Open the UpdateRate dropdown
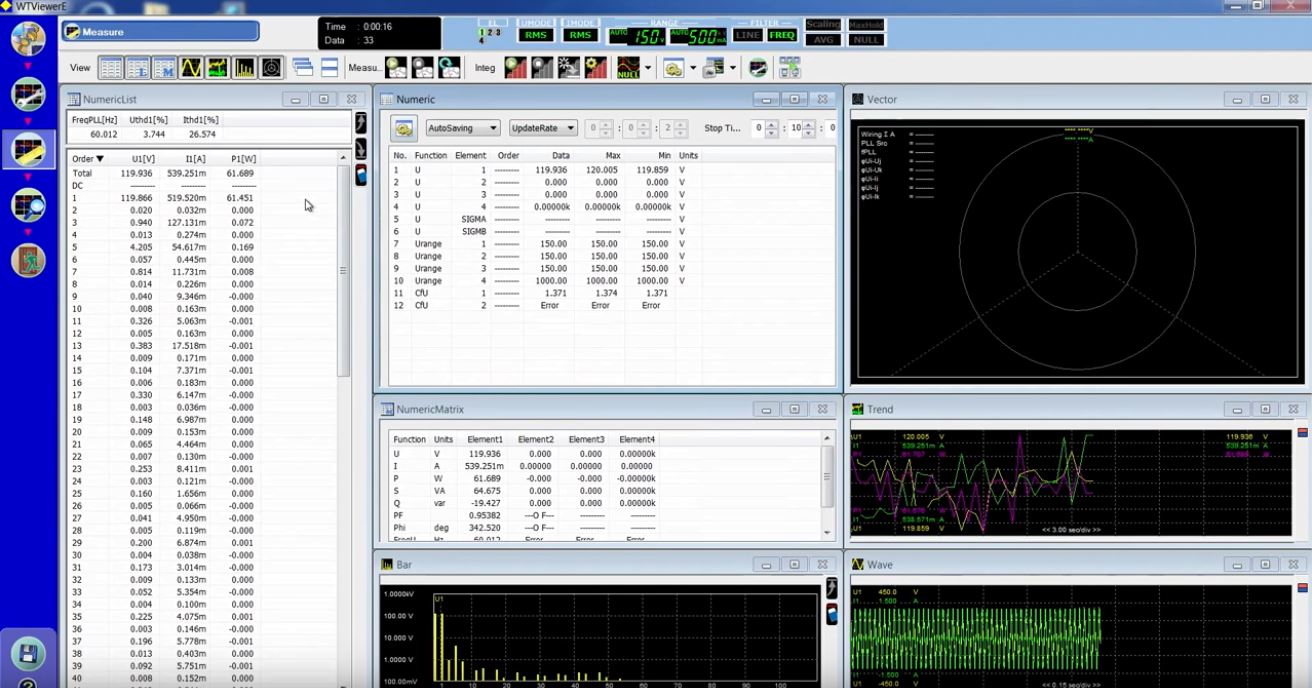 pyautogui.click(x=543, y=128)
